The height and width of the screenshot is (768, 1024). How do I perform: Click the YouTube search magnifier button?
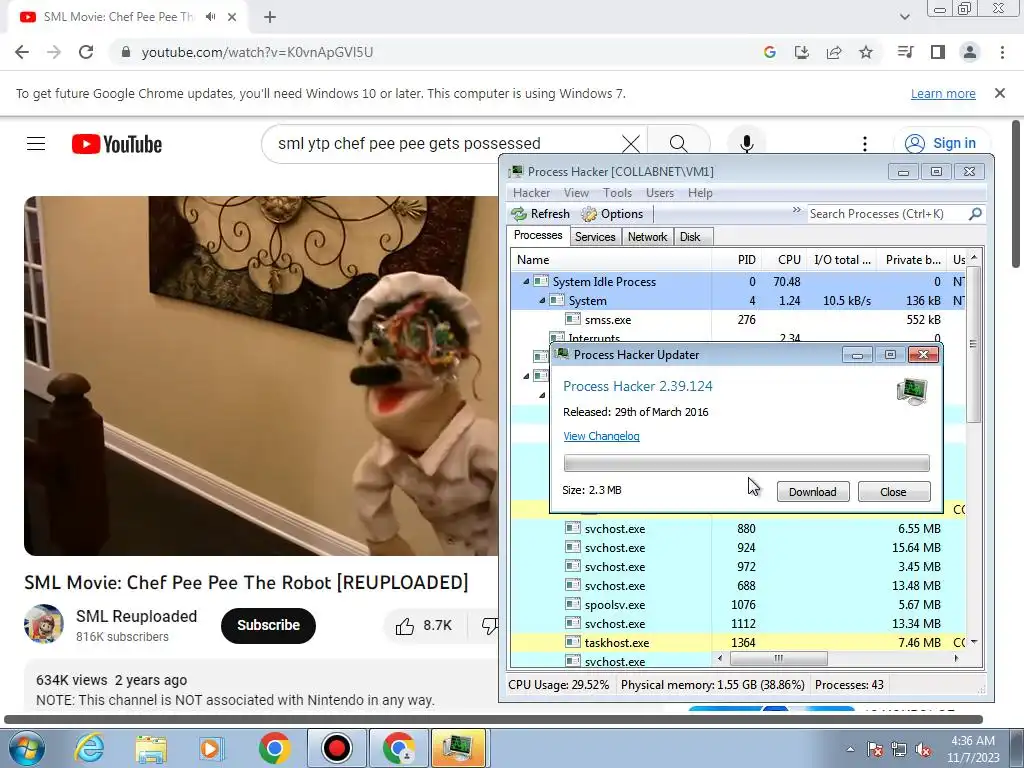tap(679, 143)
